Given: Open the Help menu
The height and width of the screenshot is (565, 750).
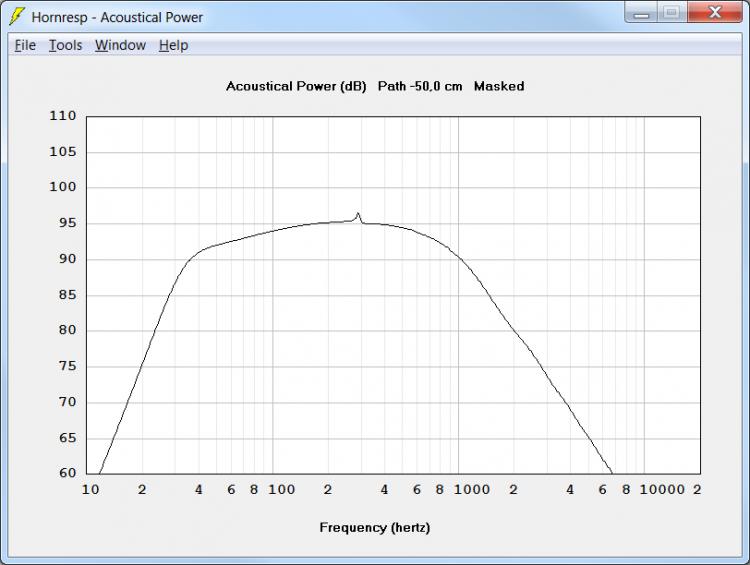Looking at the screenshot, I should 173,45.
